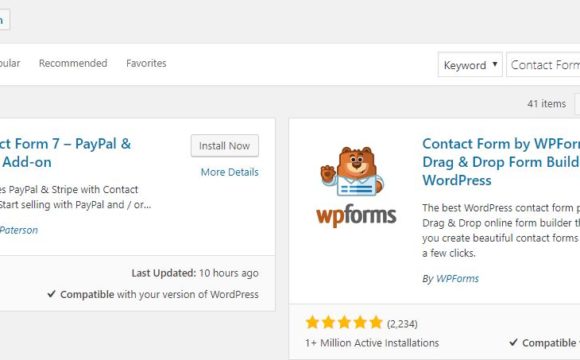The image size is (580, 360).
Task: Click the 41 items results count
Action: tap(546, 104)
